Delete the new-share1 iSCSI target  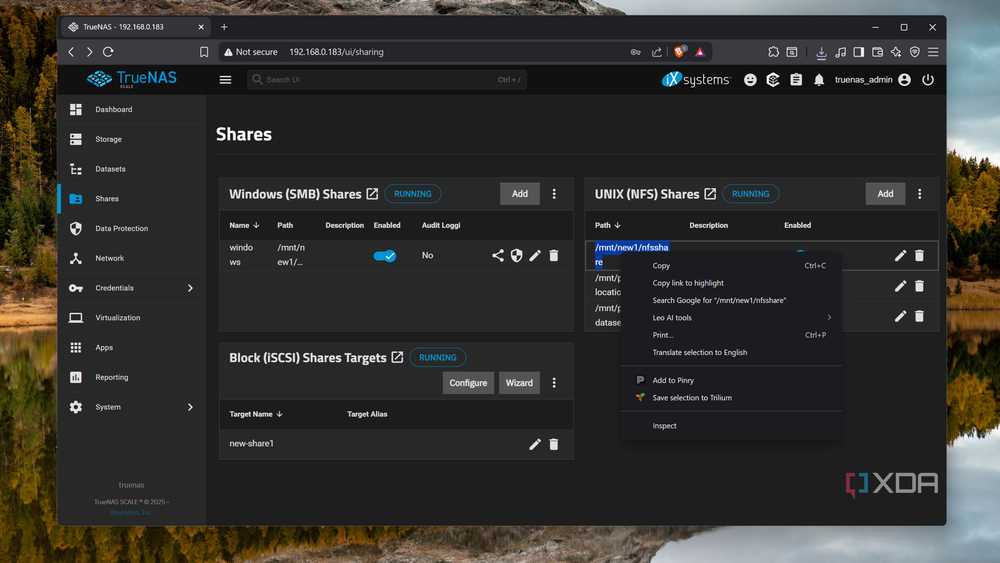tap(554, 444)
